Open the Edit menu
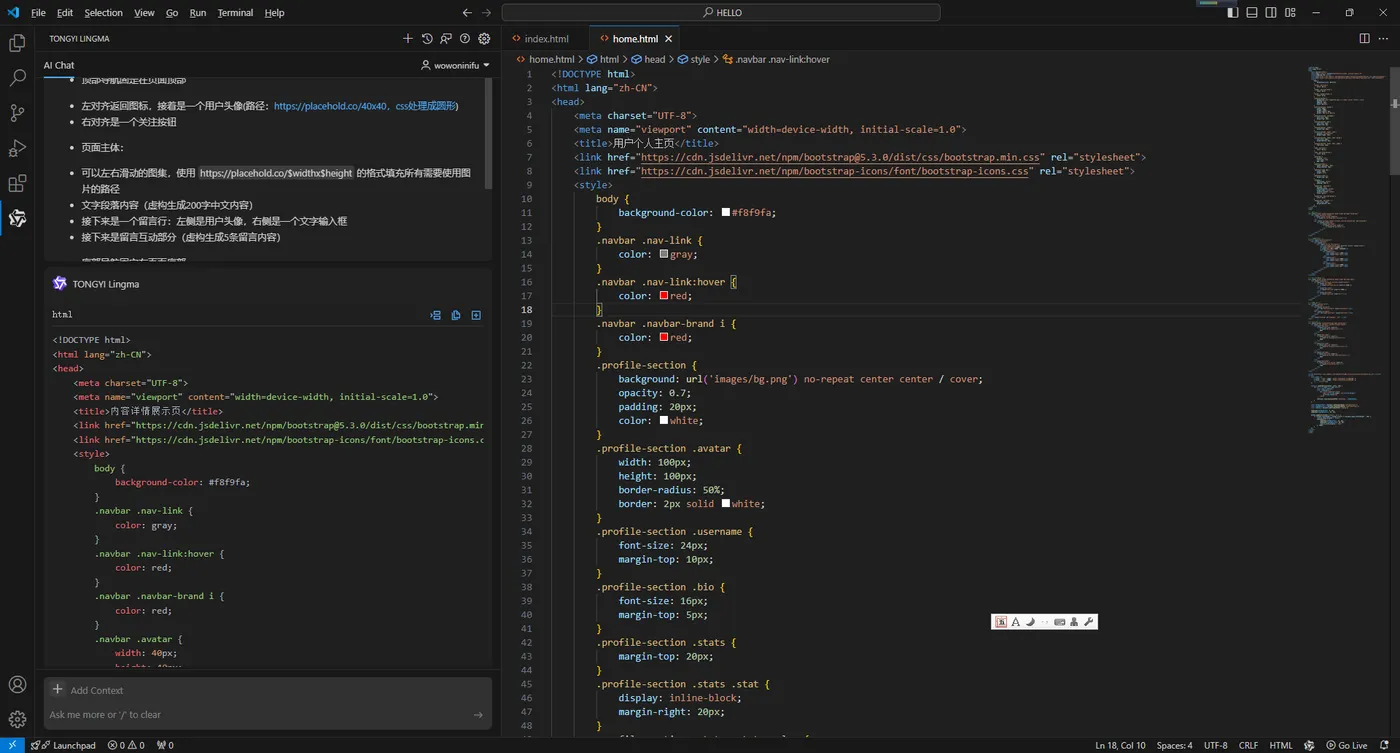 (65, 13)
